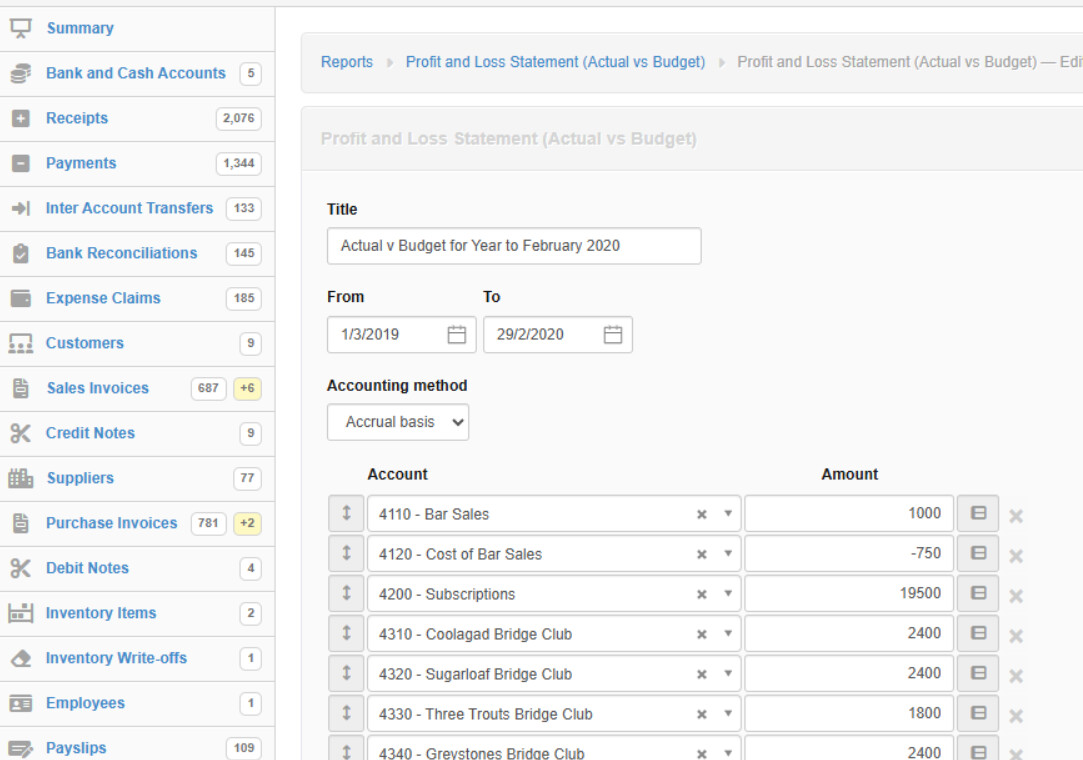Screen dimensions: 1083x760
Task: Open the From date calendar picker
Action: (x=457, y=334)
